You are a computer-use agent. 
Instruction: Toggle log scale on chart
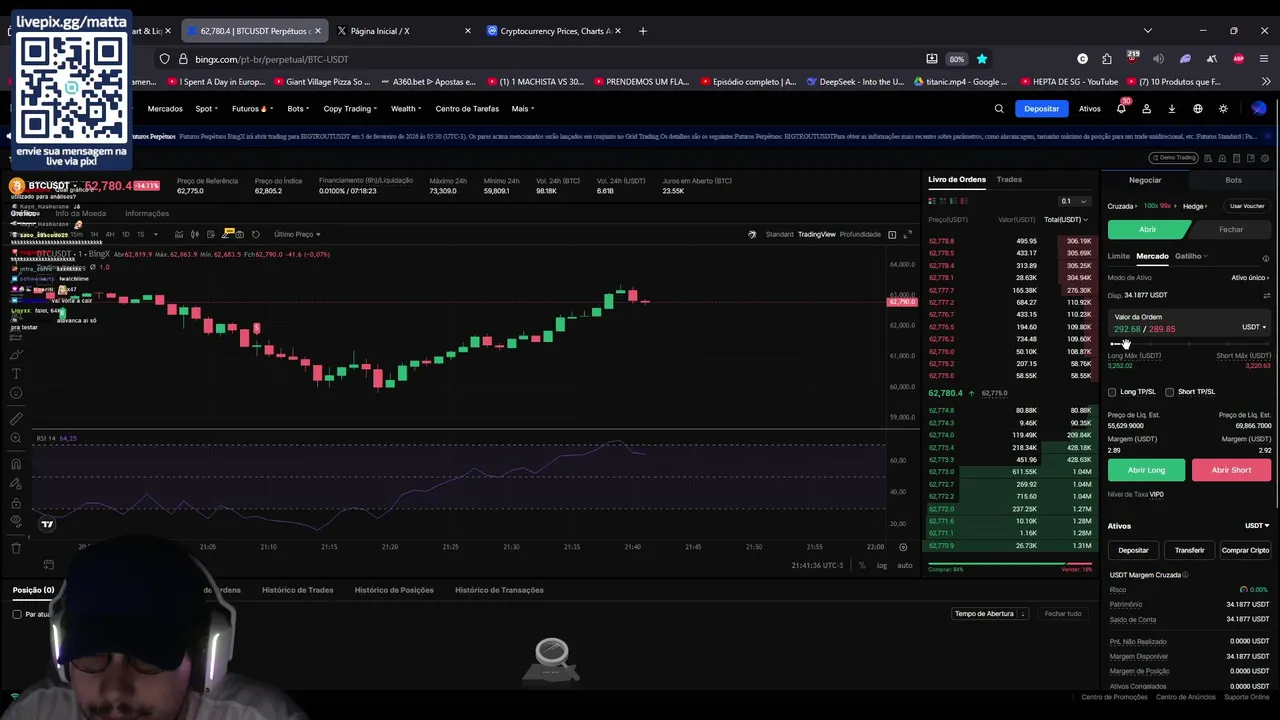pos(882,566)
